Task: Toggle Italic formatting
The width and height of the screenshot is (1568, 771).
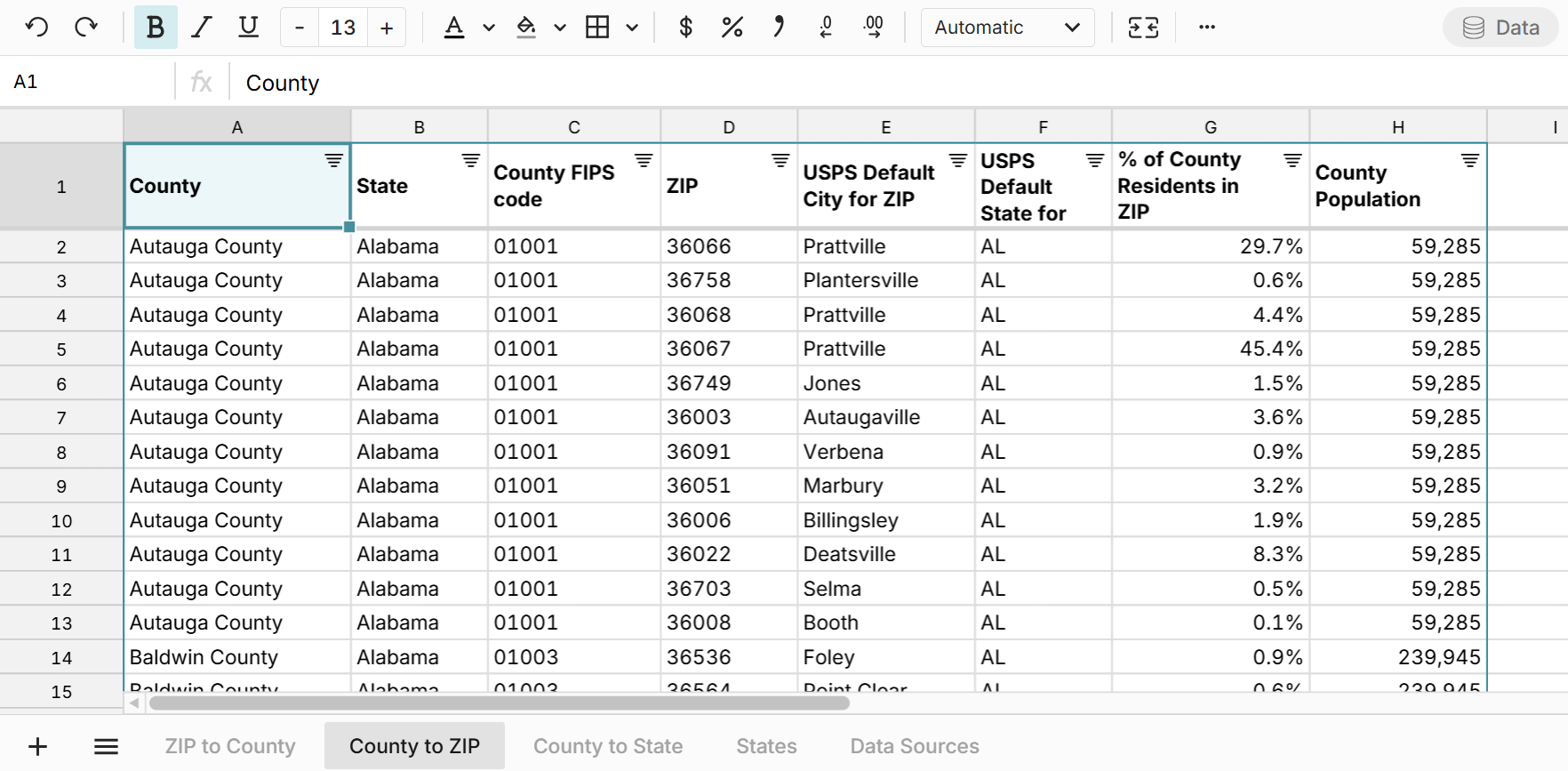Action: [202, 28]
